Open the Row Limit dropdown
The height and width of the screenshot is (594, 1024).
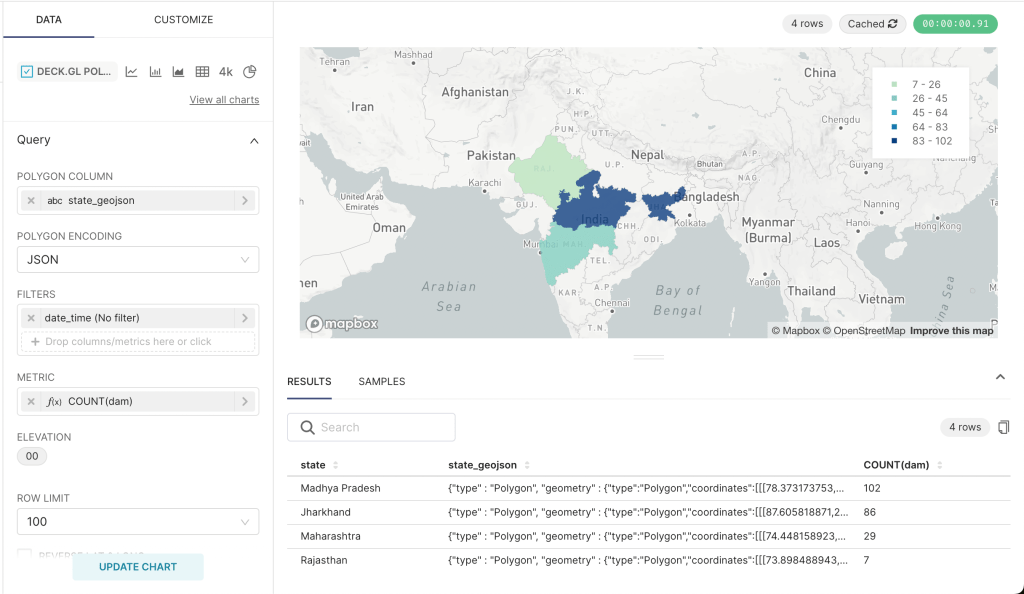(x=138, y=522)
